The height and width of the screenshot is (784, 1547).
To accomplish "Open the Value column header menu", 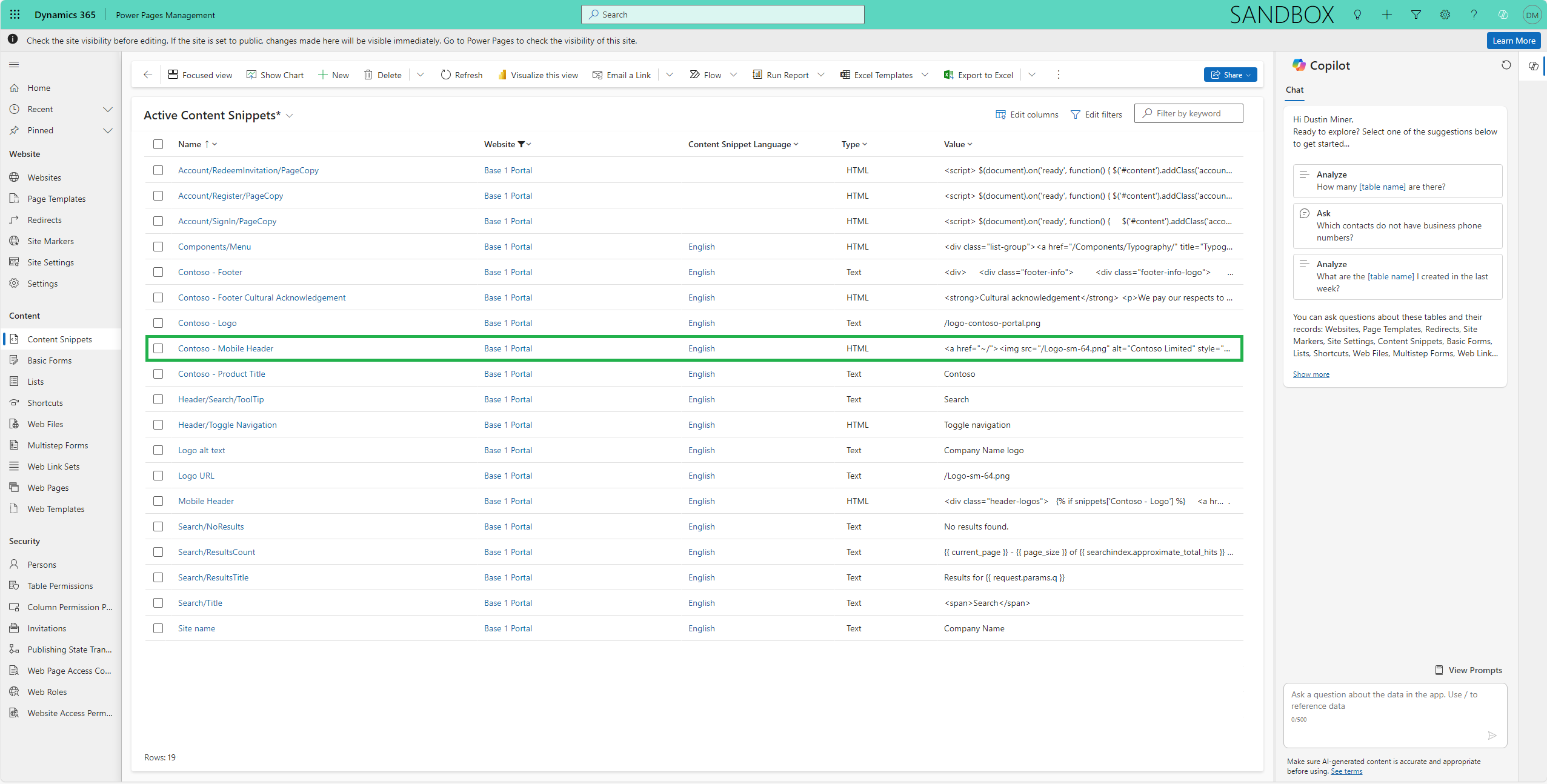I will coord(957,144).
